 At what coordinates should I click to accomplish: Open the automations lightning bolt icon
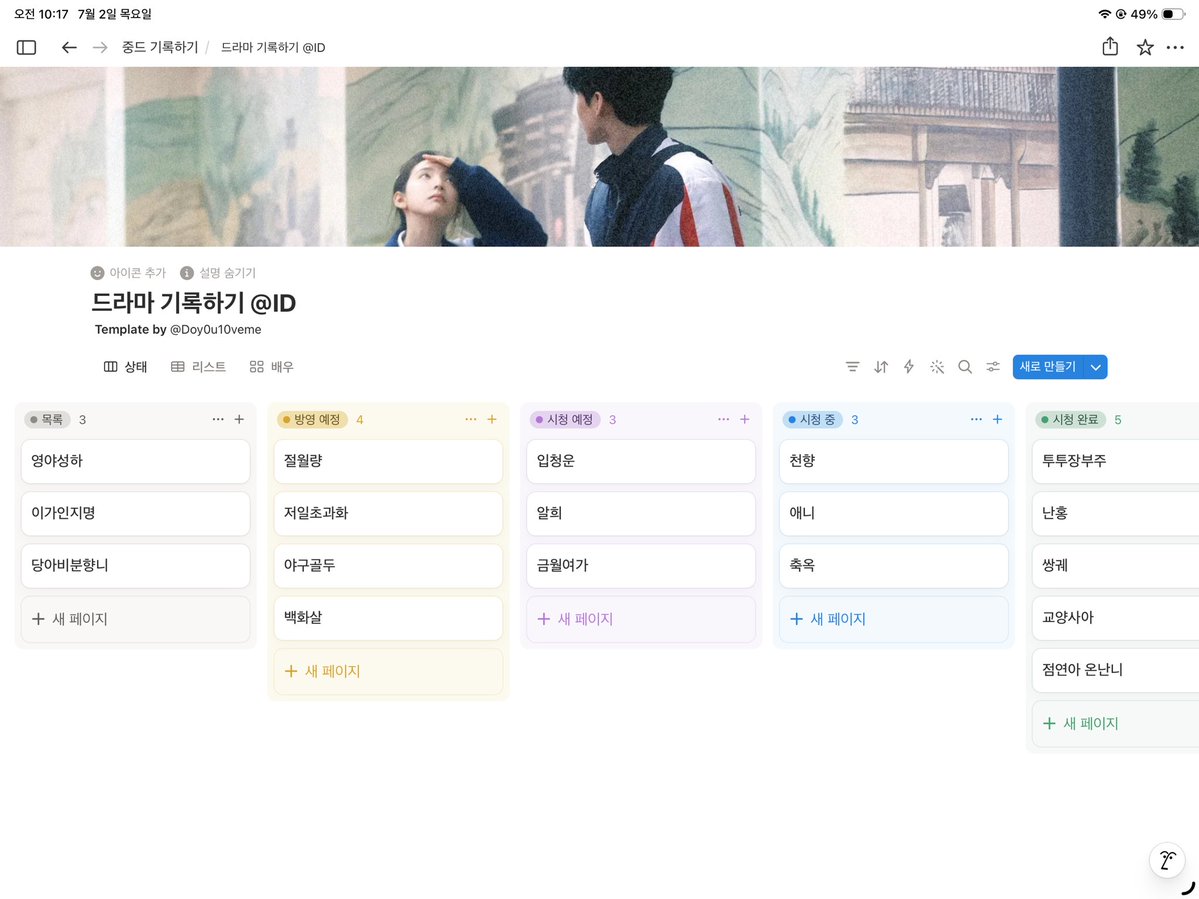[x=908, y=367]
